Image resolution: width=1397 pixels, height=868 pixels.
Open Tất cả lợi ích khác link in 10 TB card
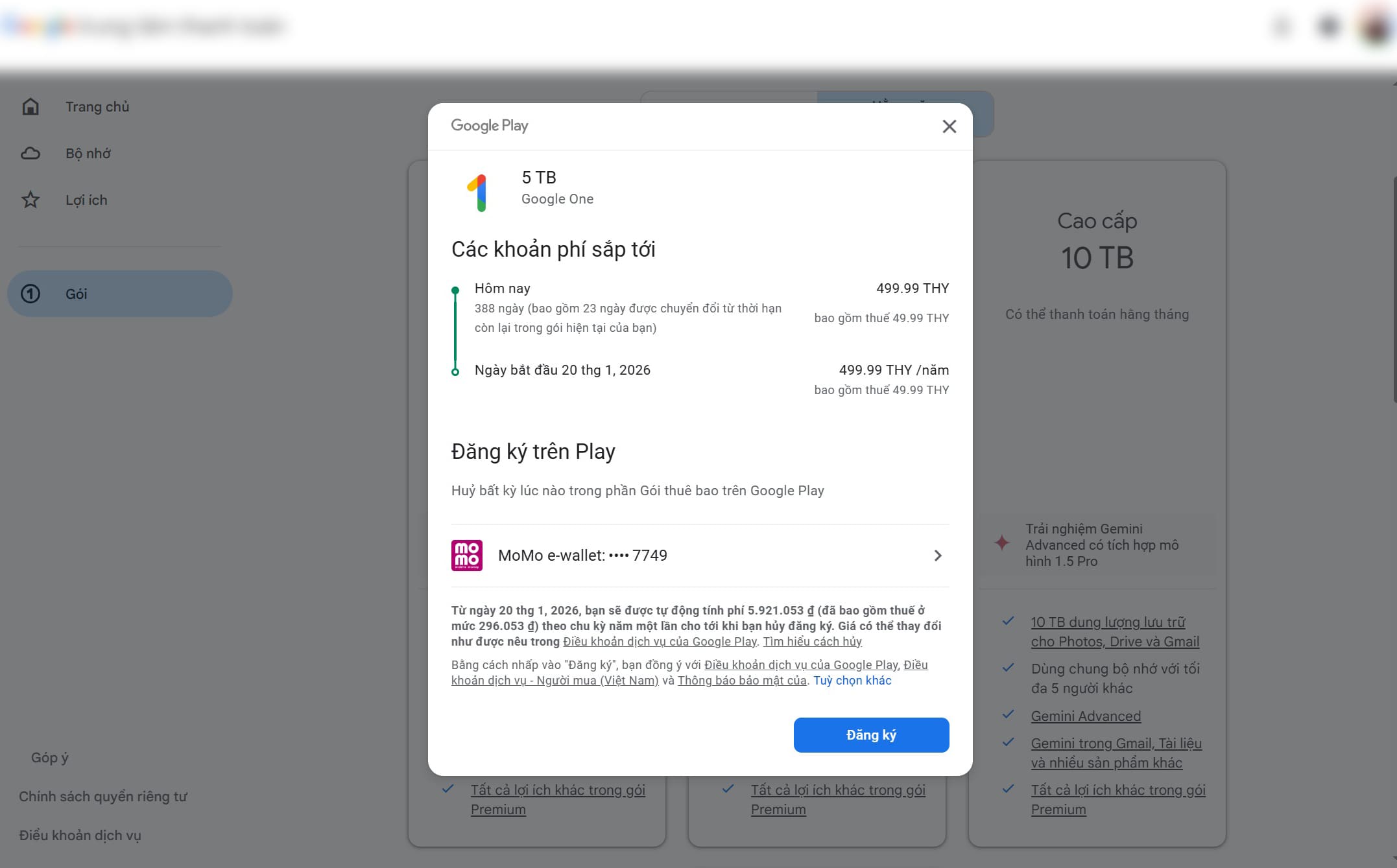click(x=1118, y=800)
